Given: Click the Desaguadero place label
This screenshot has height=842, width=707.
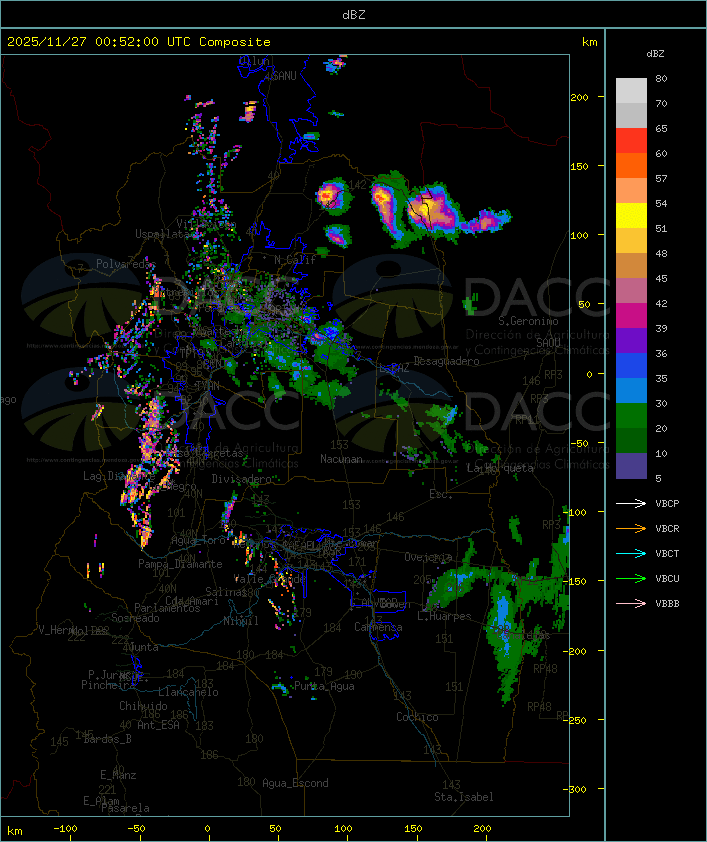Looking at the screenshot, I should click(446, 361).
